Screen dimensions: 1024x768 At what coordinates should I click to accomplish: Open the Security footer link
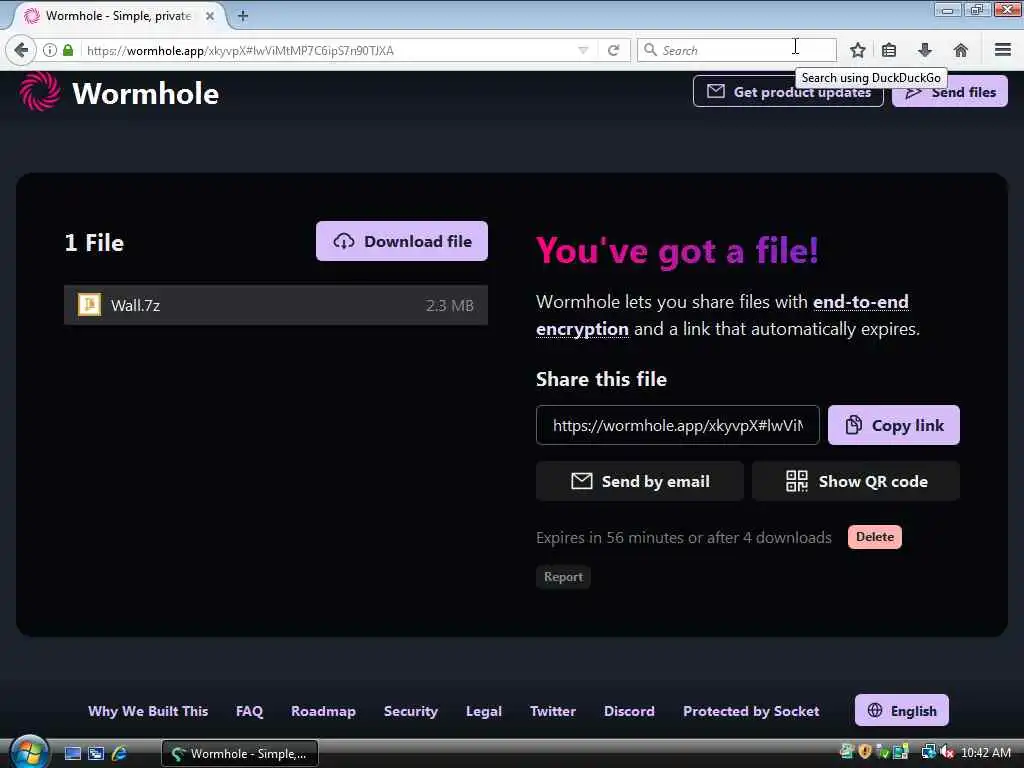[x=411, y=711]
